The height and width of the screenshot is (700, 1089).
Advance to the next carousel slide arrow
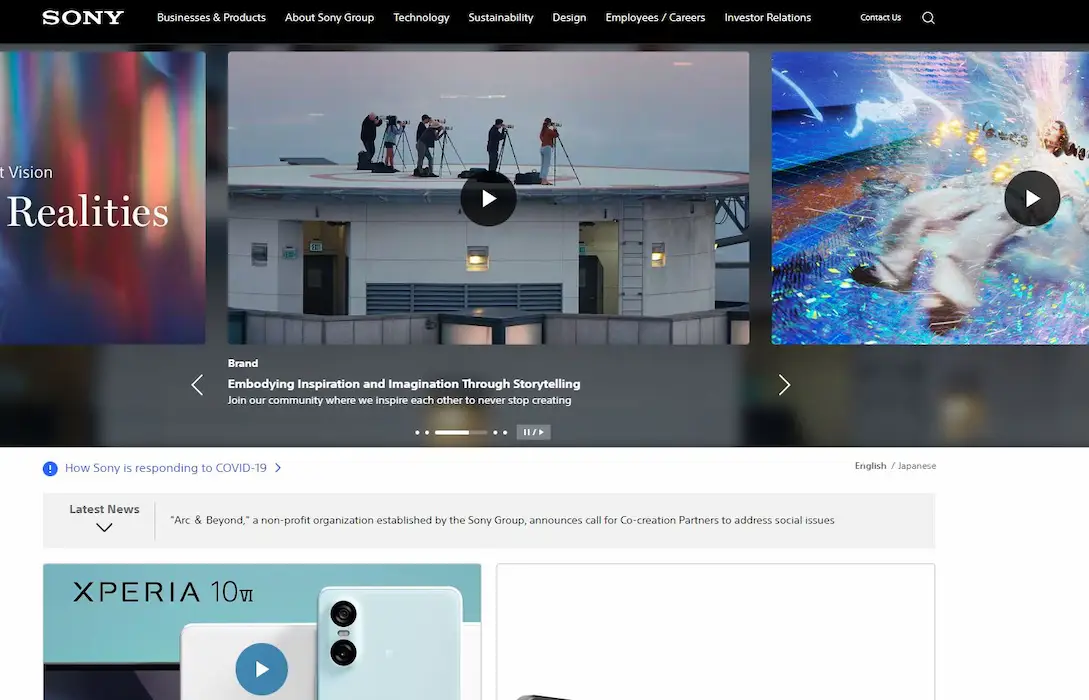784,385
